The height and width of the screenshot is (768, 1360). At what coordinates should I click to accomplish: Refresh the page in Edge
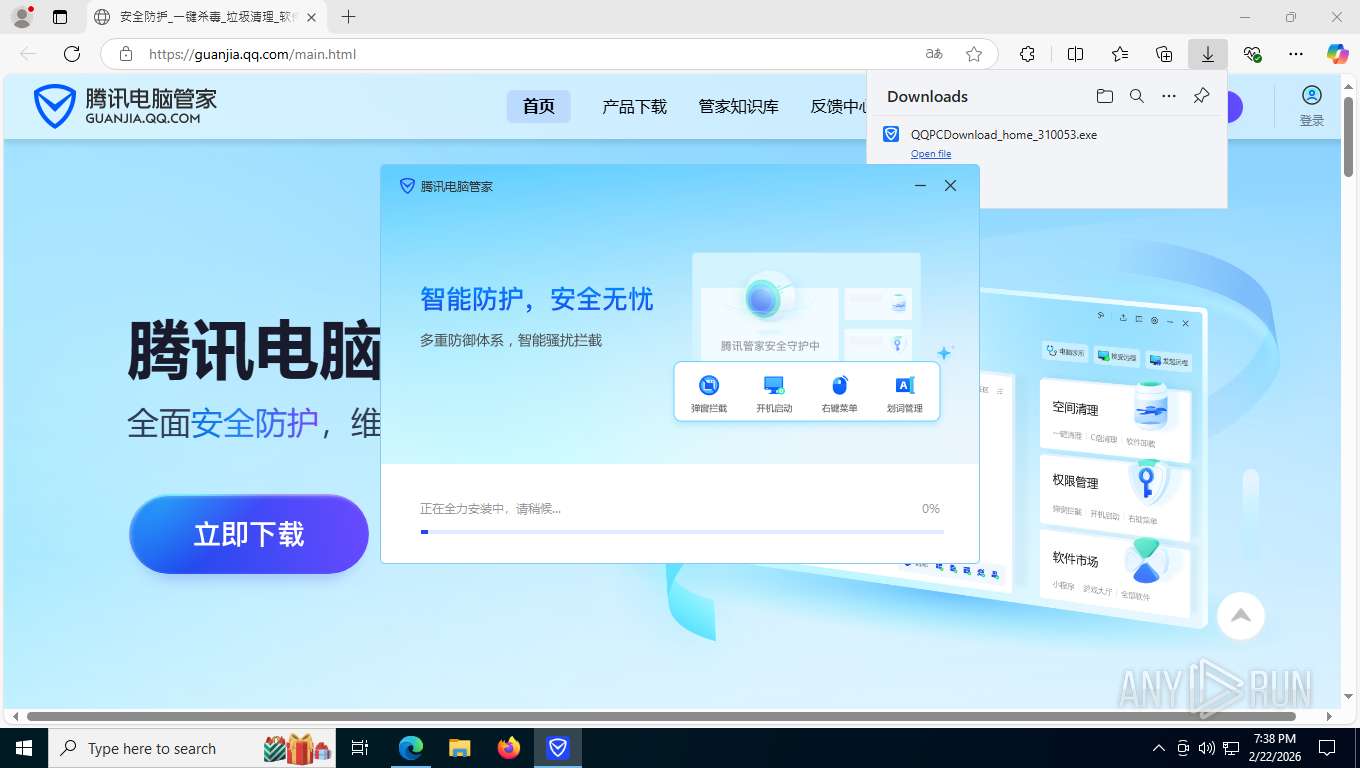click(71, 54)
